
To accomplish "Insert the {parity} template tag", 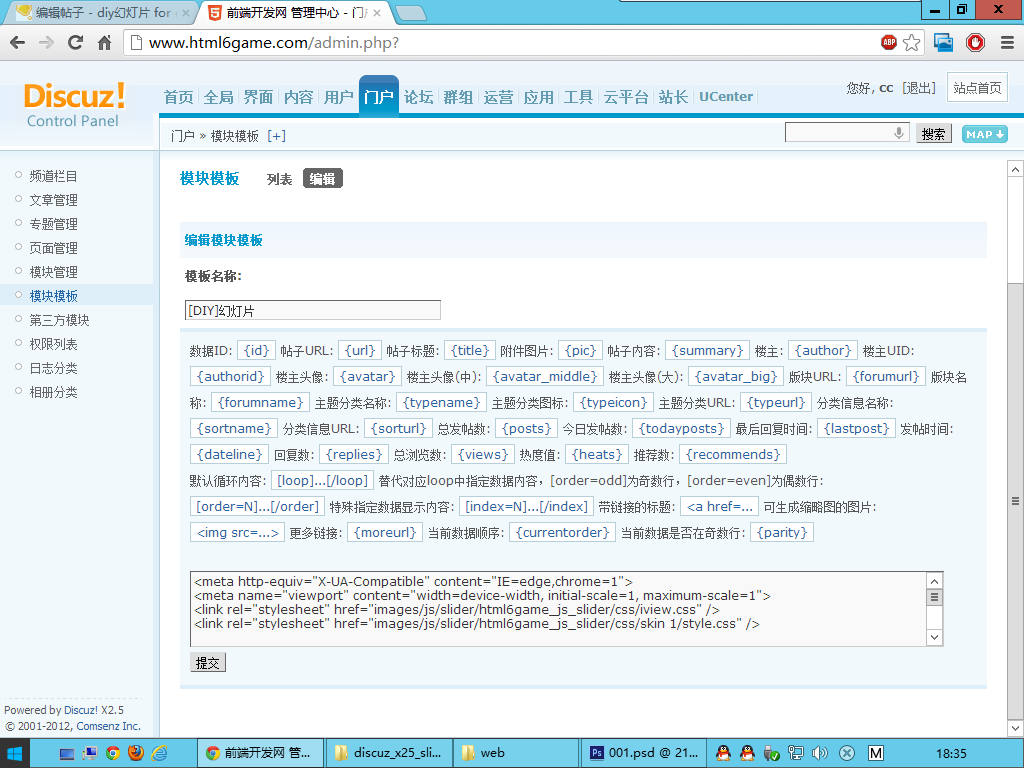I will tap(782, 533).
